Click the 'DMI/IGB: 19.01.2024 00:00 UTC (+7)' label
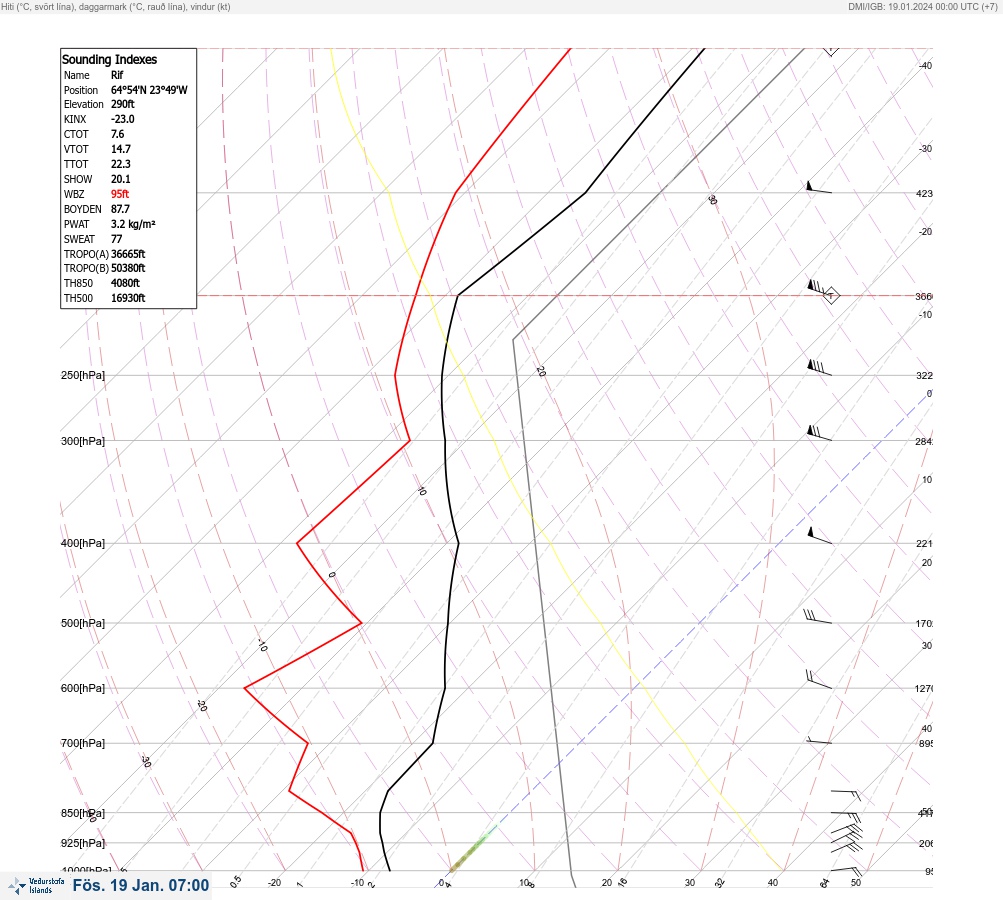 point(922,6)
